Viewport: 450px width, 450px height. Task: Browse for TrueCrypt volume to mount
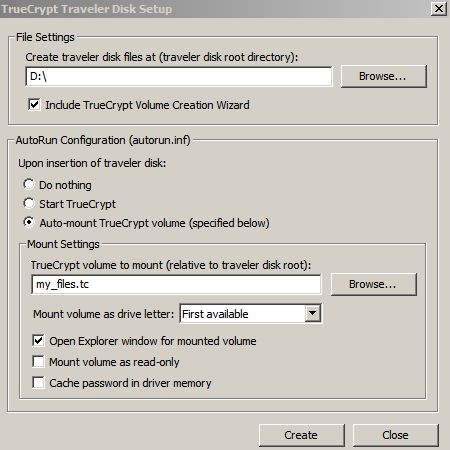[x=374, y=284]
